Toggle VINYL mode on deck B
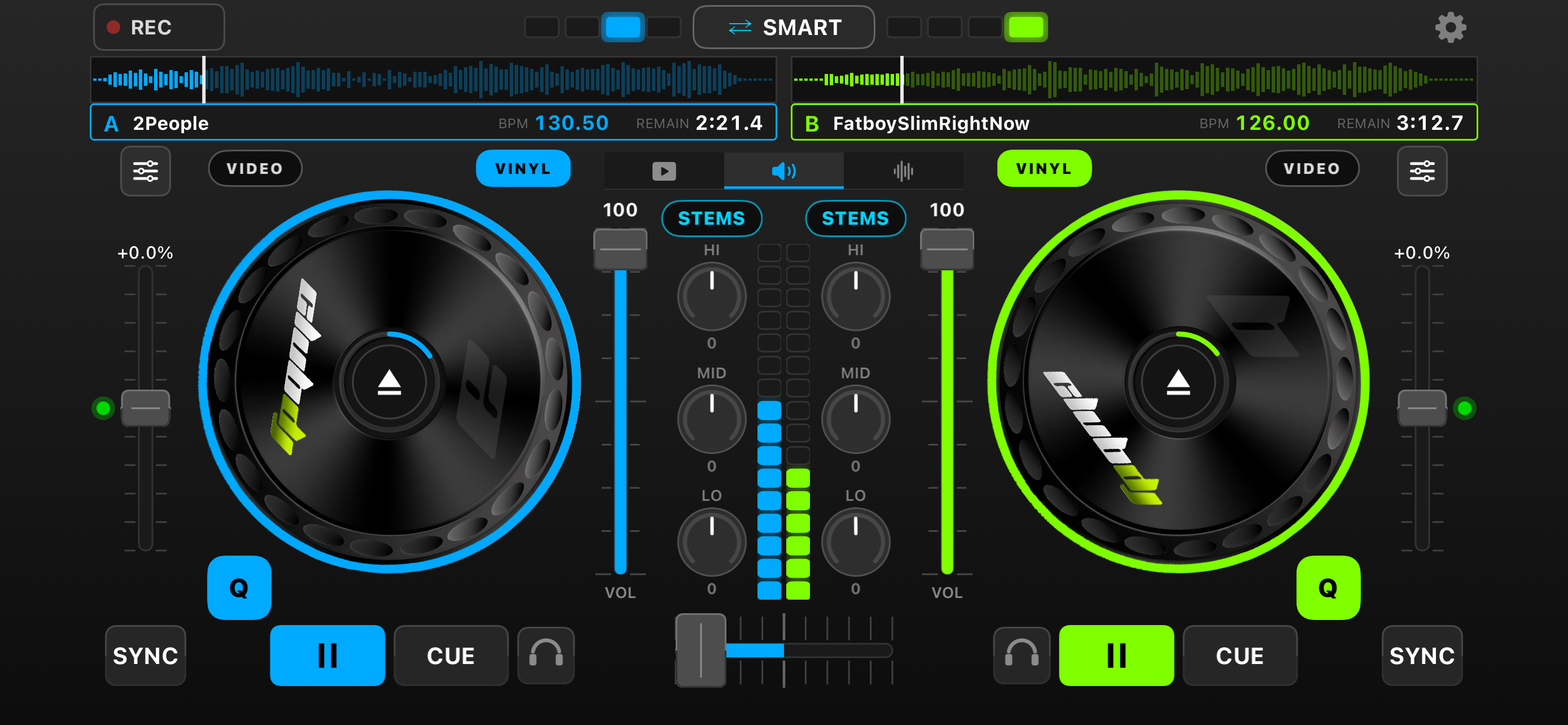1568x725 pixels. pyautogui.click(x=1044, y=169)
